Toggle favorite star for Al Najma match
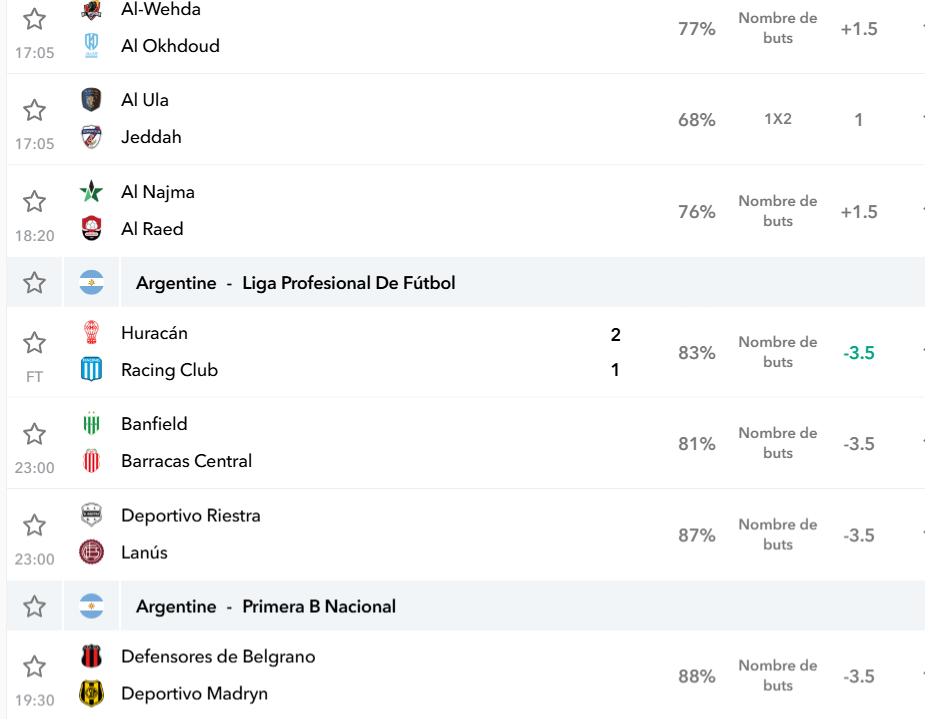The image size is (925, 719). pyautogui.click(x=34, y=202)
